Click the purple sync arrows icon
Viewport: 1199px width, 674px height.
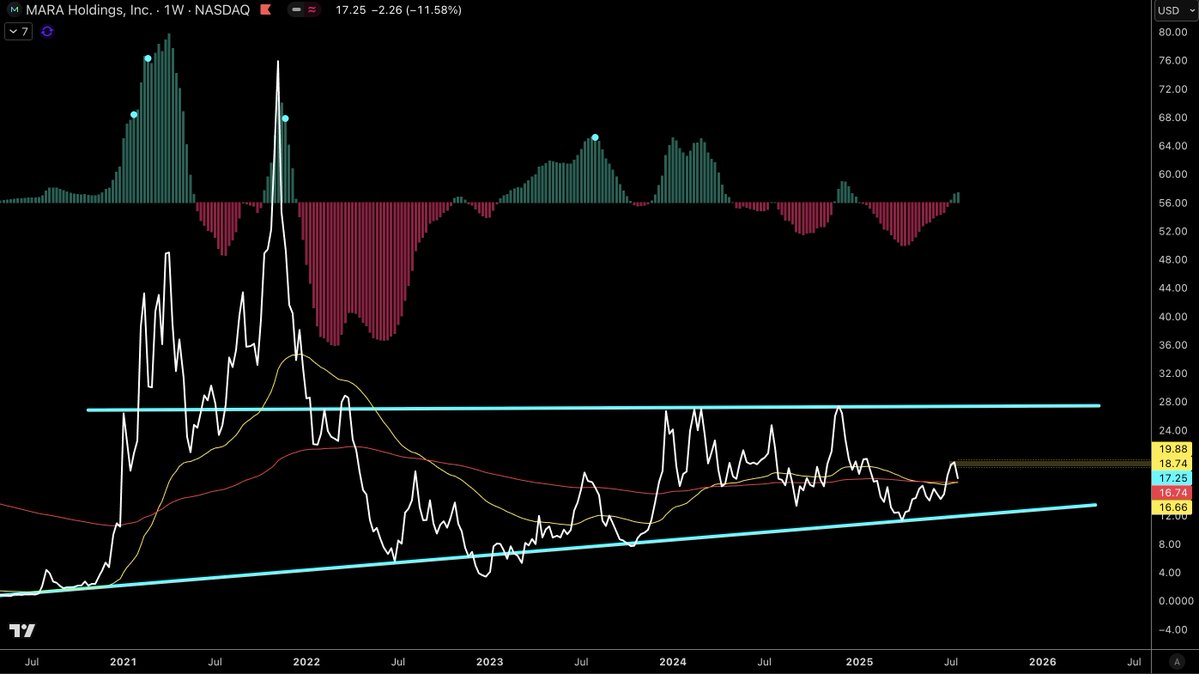click(x=47, y=31)
